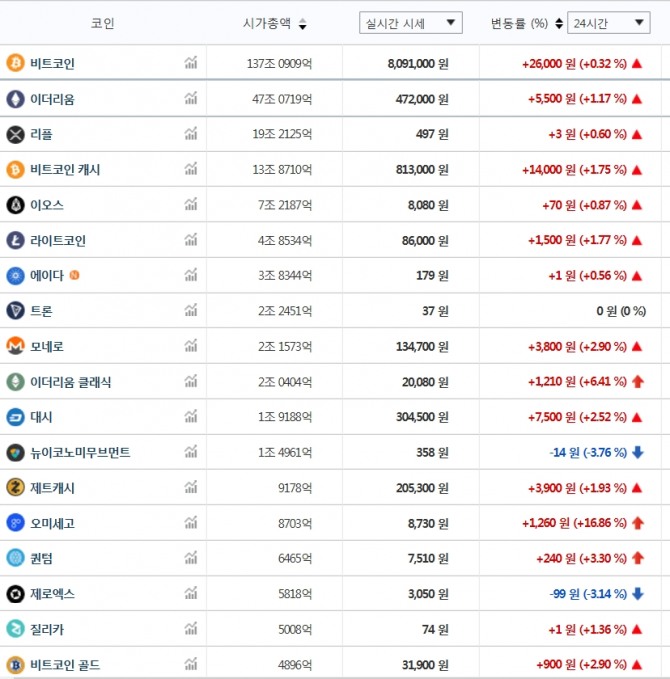This screenshot has width=670, height=679.
Task: Click the Litecoin coin logo icon
Action: click(x=15, y=240)
